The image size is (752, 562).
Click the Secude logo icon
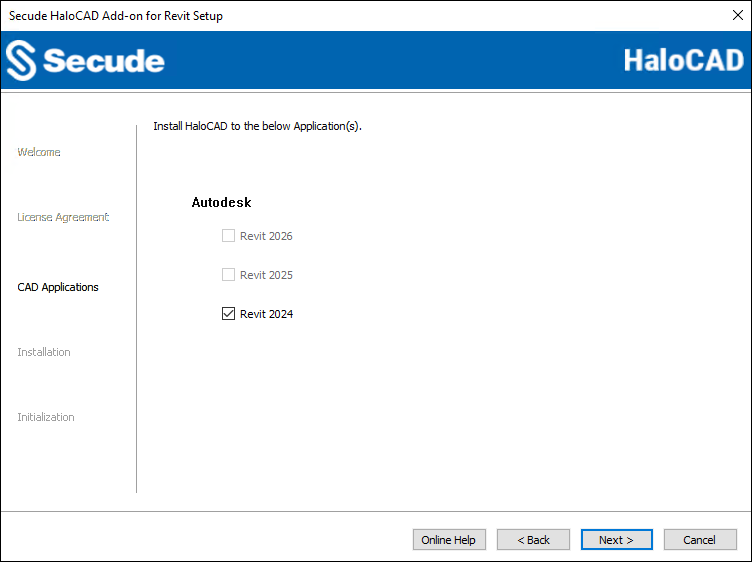[x=21, y=60]
